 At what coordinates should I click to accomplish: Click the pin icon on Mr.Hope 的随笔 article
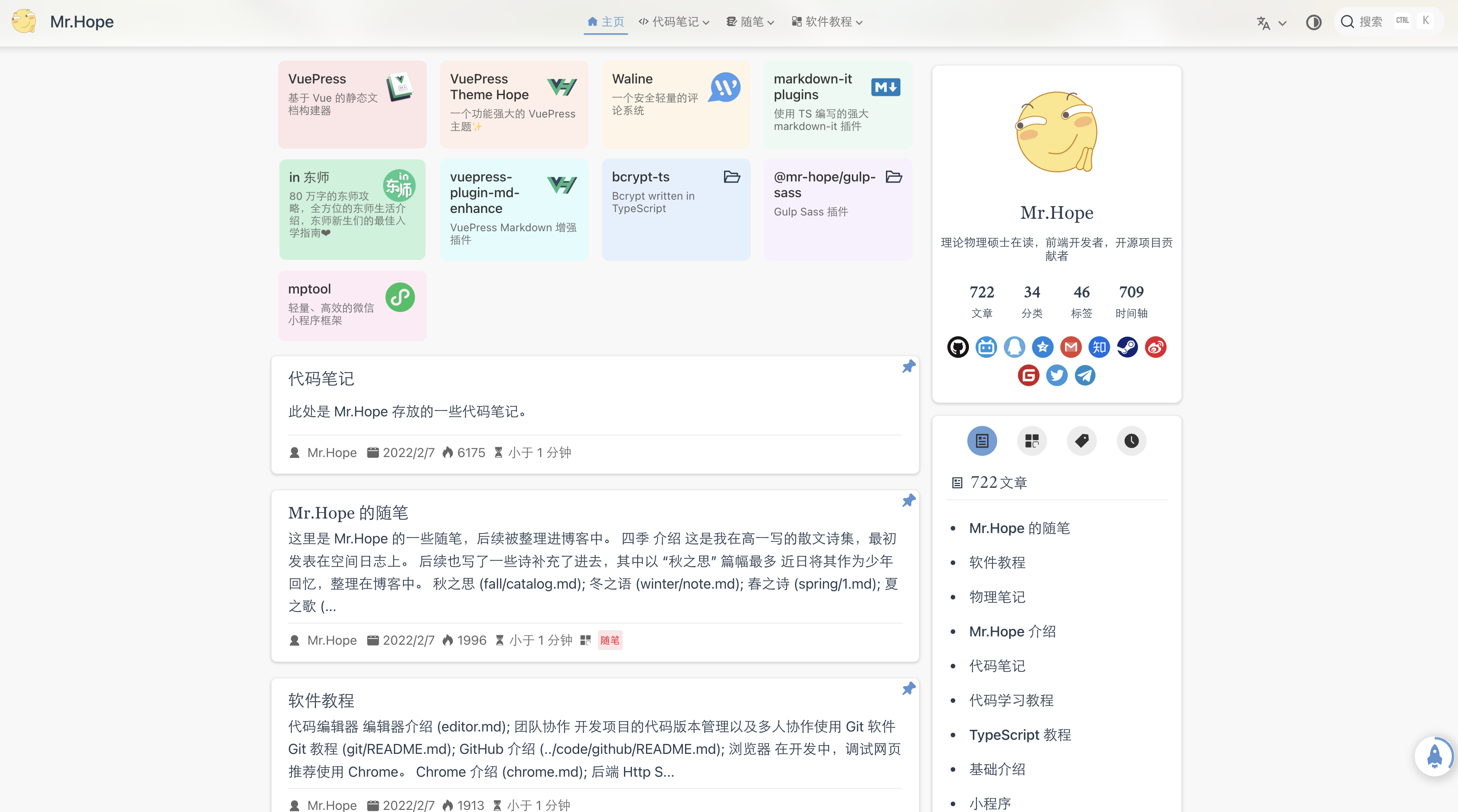click(x=908, y=501)
